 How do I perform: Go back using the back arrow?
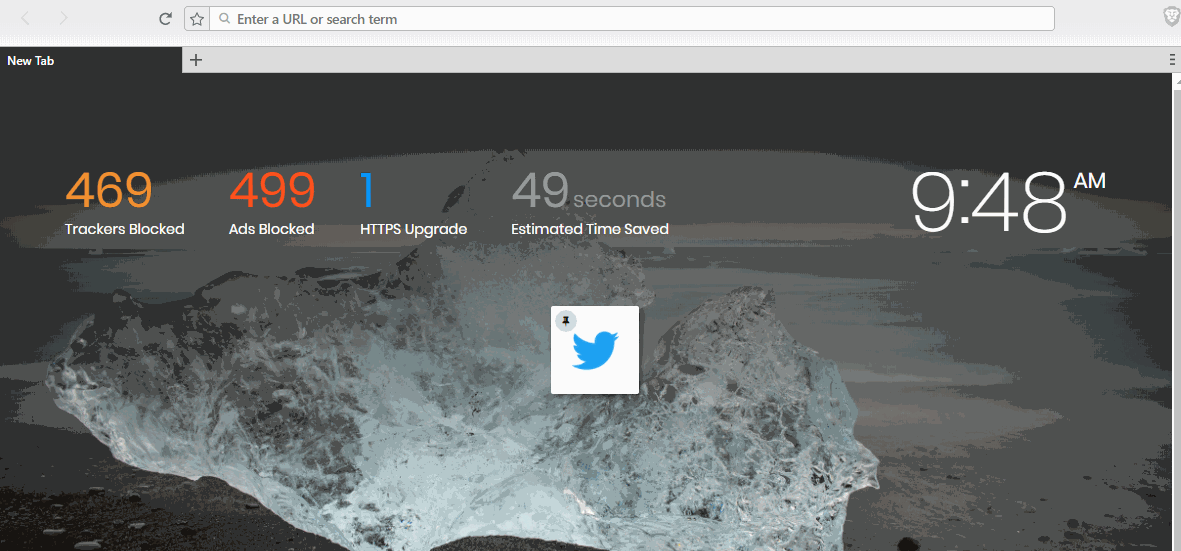pyautogui.click(x=25, y=19)
